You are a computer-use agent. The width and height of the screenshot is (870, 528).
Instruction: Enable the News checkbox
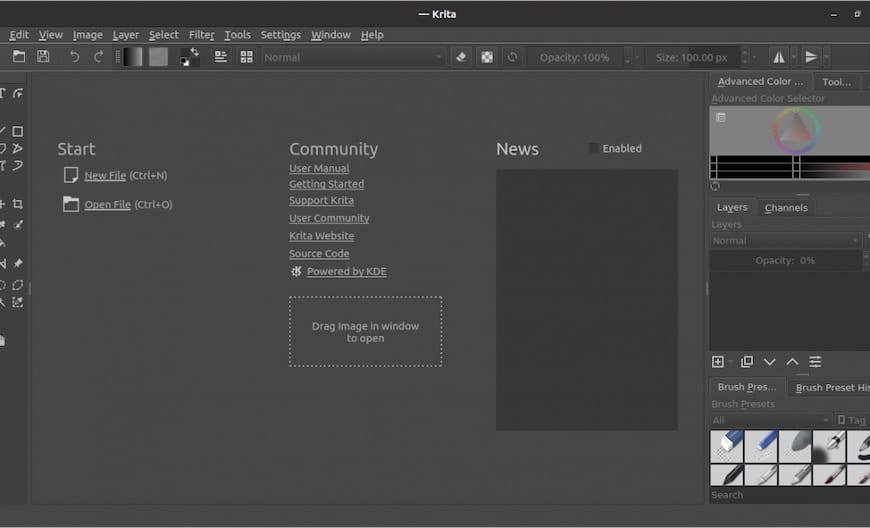pyautogui.click(x=594, y=148)
